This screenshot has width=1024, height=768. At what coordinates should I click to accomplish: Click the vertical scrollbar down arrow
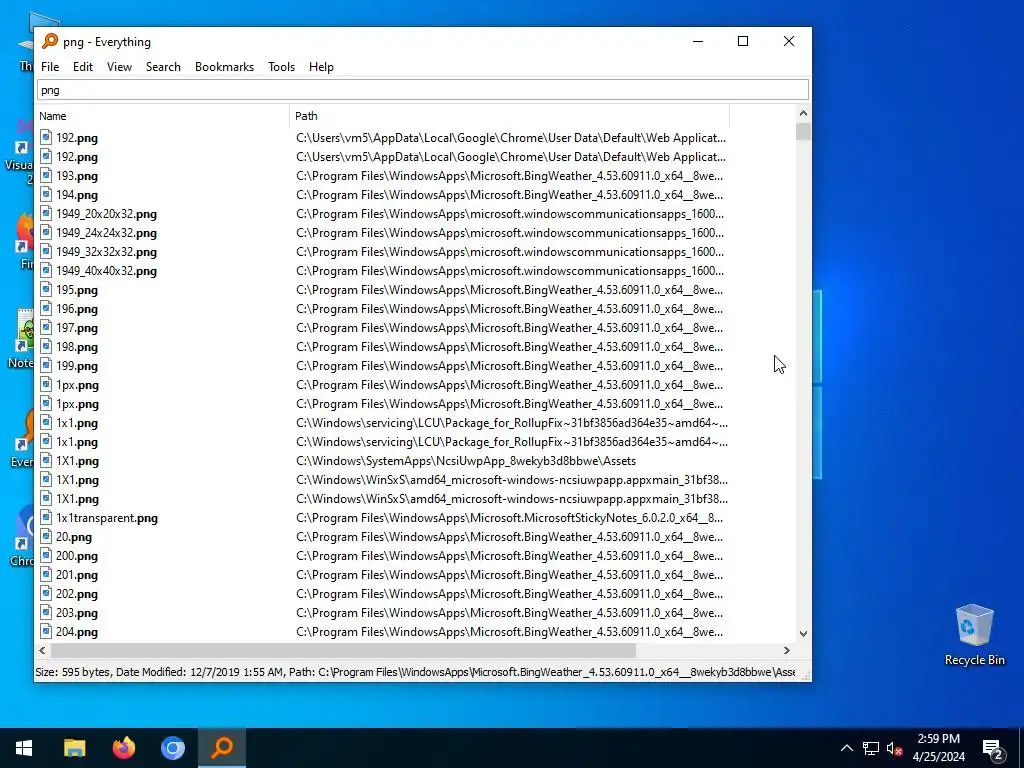tap(803, 633)
